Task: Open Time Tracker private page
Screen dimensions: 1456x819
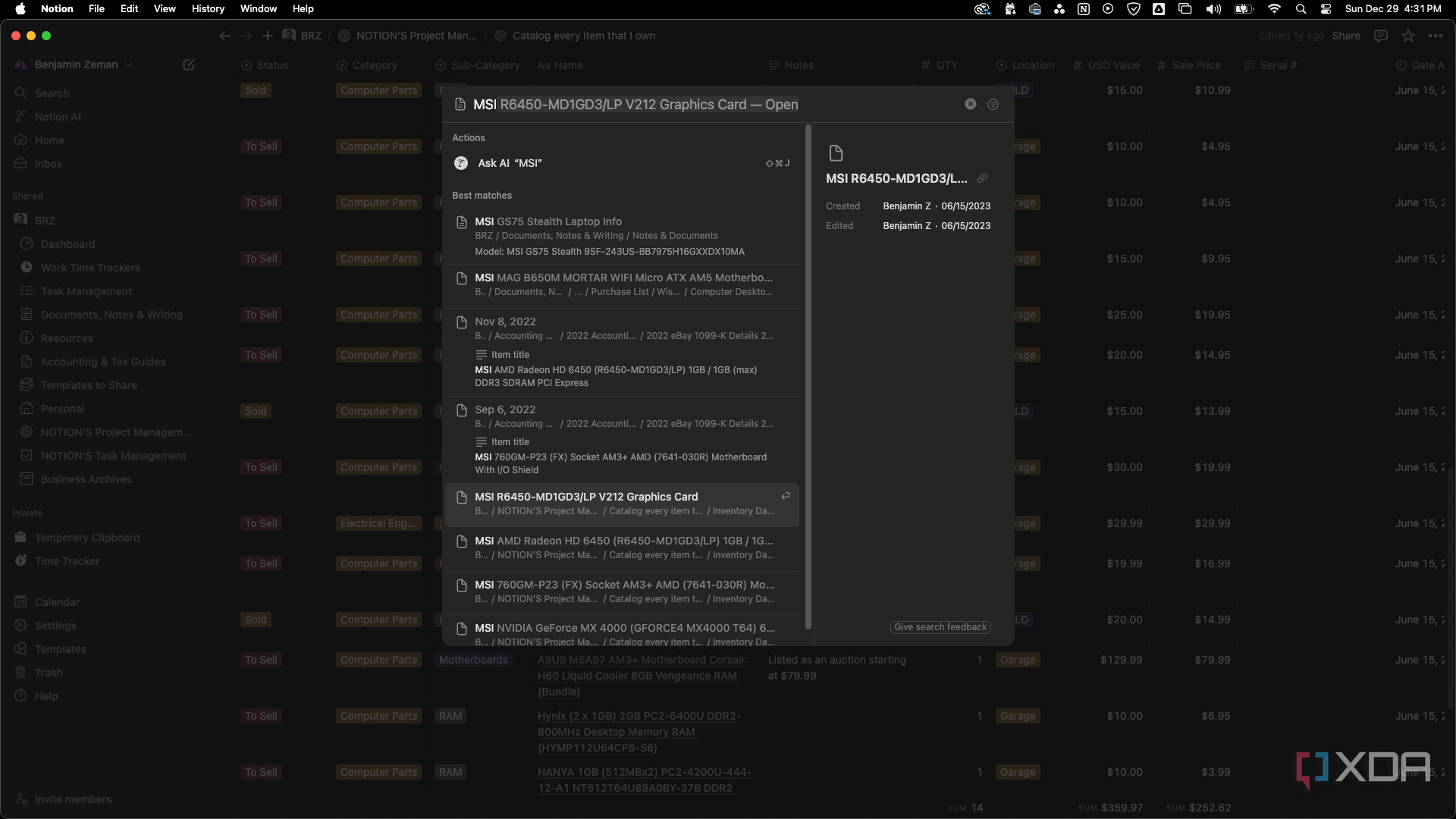Action: point(67,561)
